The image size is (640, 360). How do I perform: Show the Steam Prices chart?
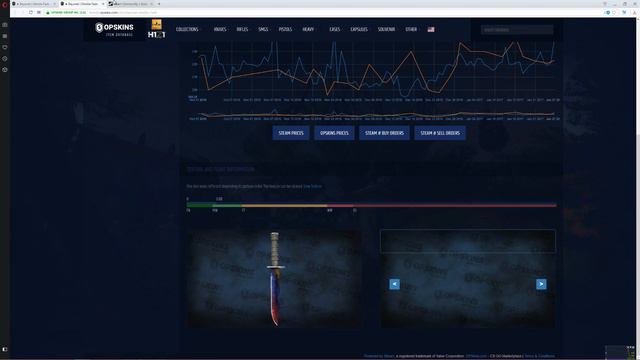(x=291, y=133)
